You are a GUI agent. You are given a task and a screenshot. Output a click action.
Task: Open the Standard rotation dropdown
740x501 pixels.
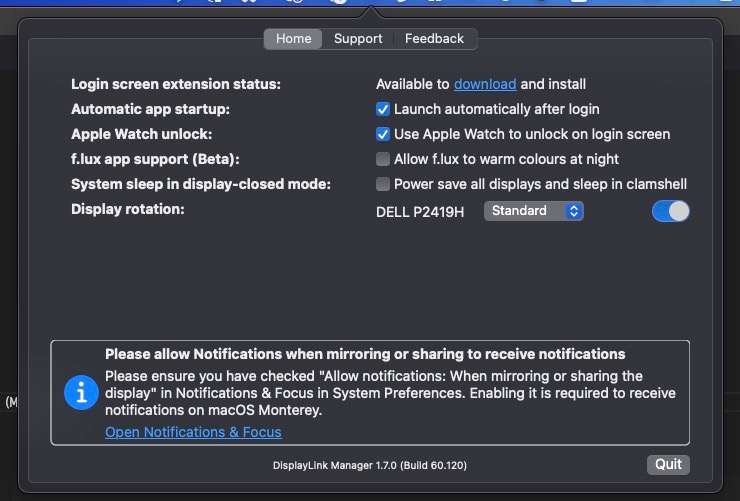(x=534, y=211)
